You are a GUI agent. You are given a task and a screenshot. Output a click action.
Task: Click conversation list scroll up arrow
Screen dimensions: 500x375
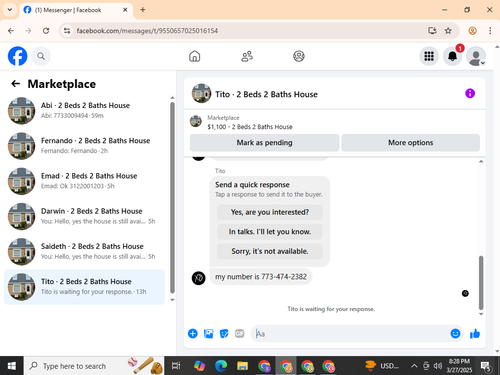172,98
